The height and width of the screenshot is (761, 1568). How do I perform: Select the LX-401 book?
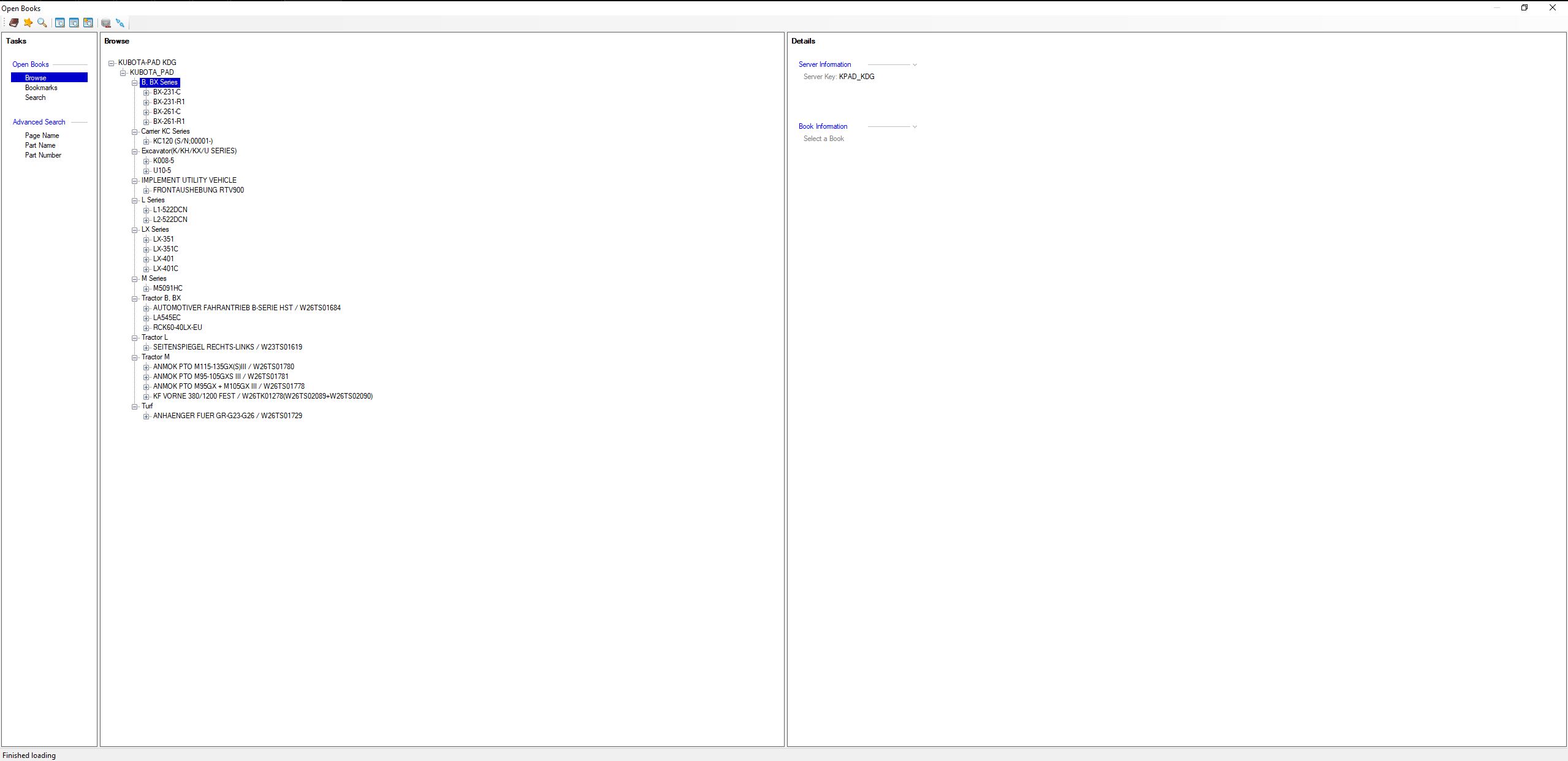163,259
